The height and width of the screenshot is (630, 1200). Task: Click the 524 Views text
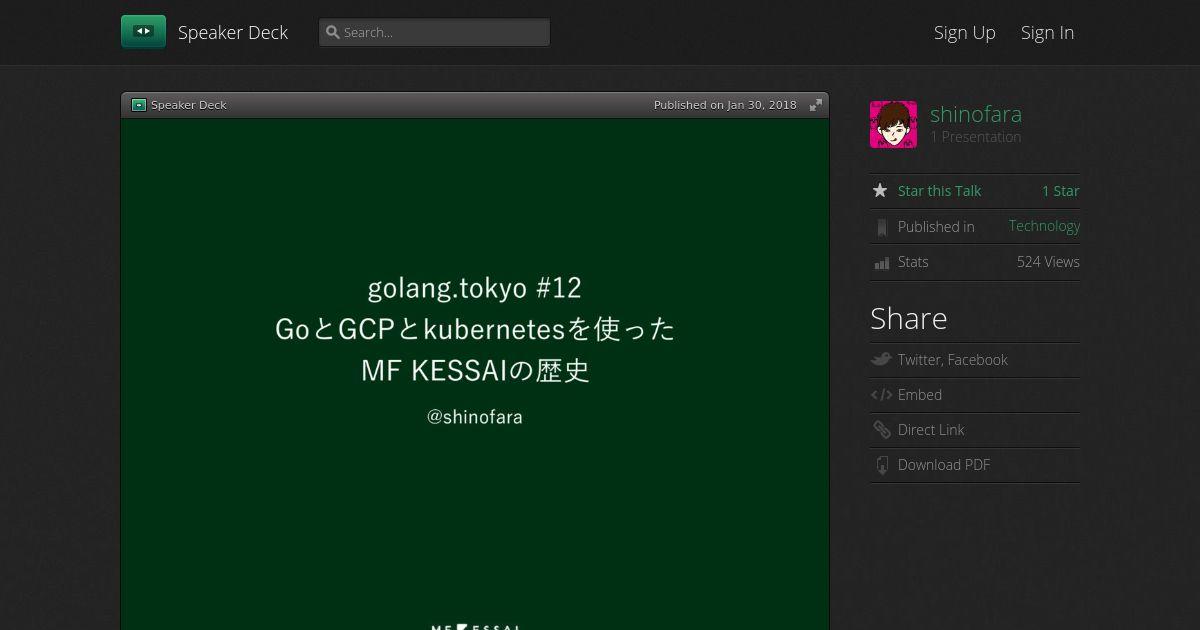pyautogui.click(x=1048, y=262)
